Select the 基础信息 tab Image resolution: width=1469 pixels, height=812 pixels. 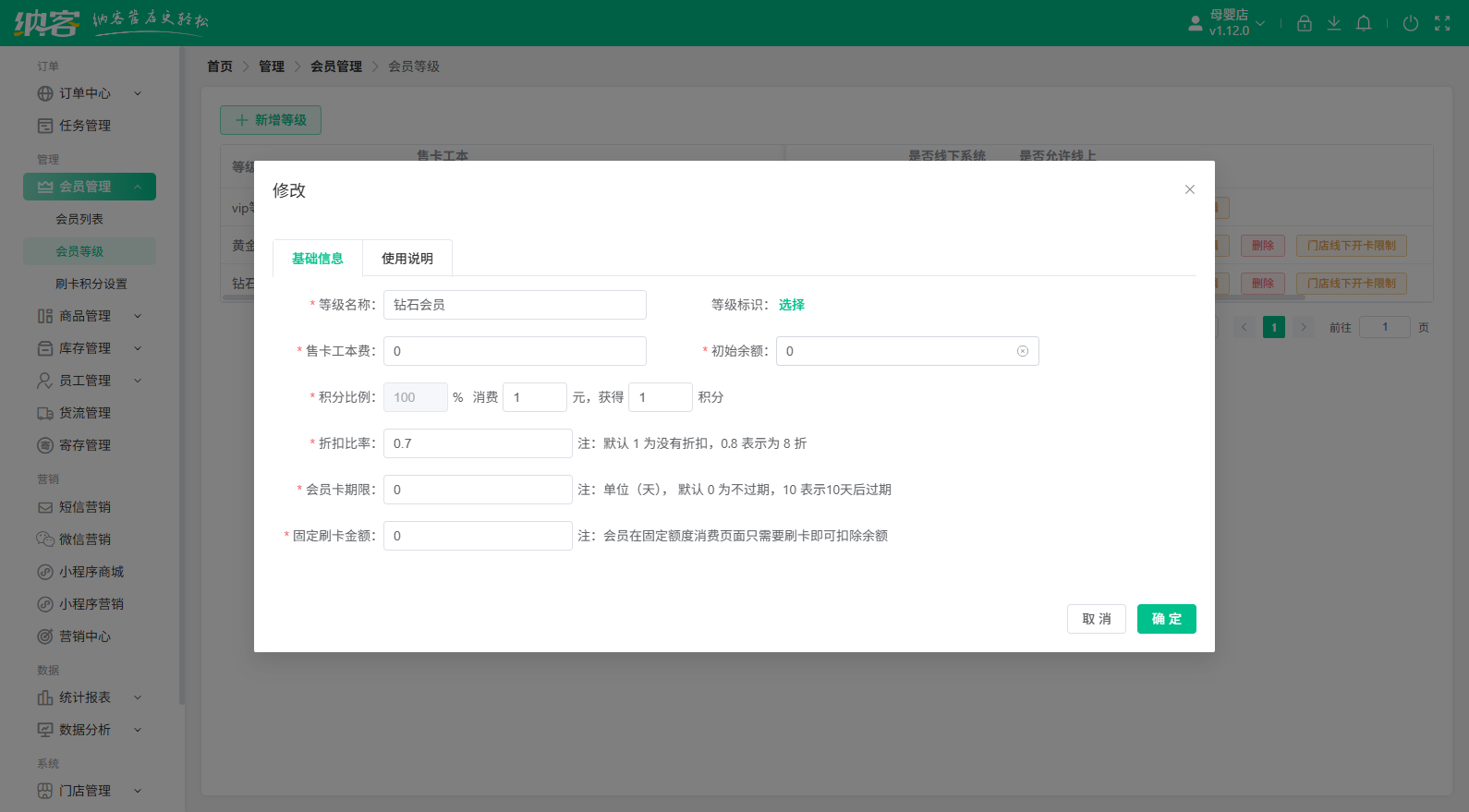pos(317,259)
